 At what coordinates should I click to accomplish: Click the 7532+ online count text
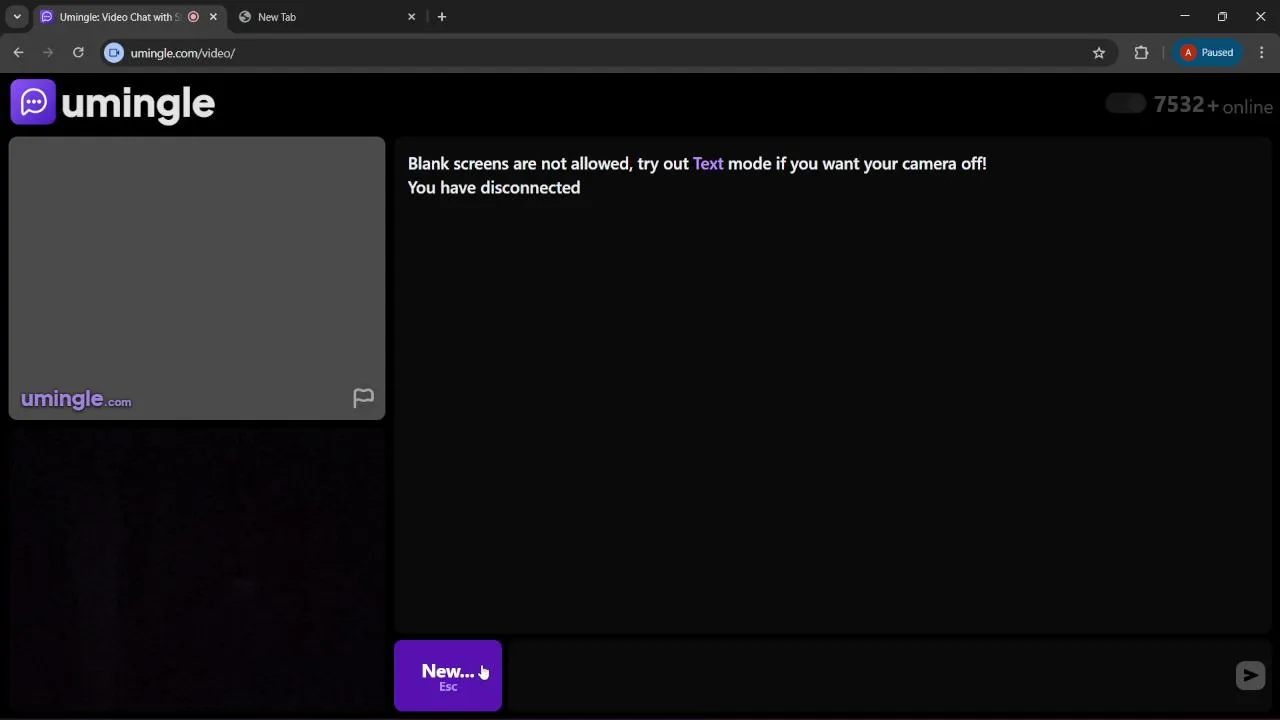click(x=1213, y=105)
